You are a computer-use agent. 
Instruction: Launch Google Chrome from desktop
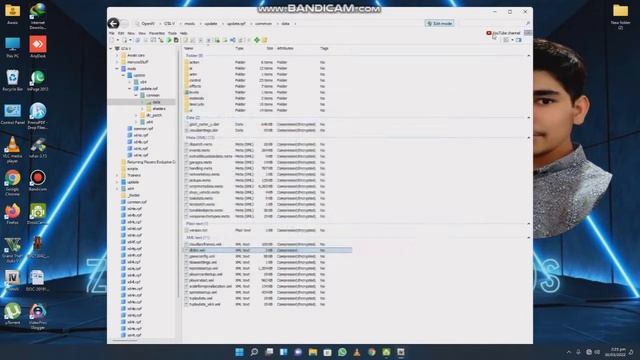12,182
